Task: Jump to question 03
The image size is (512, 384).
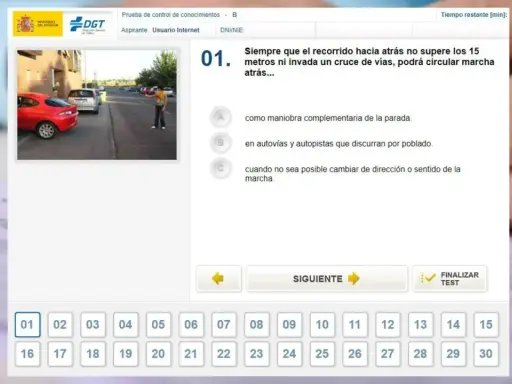Action: (93, 324)
